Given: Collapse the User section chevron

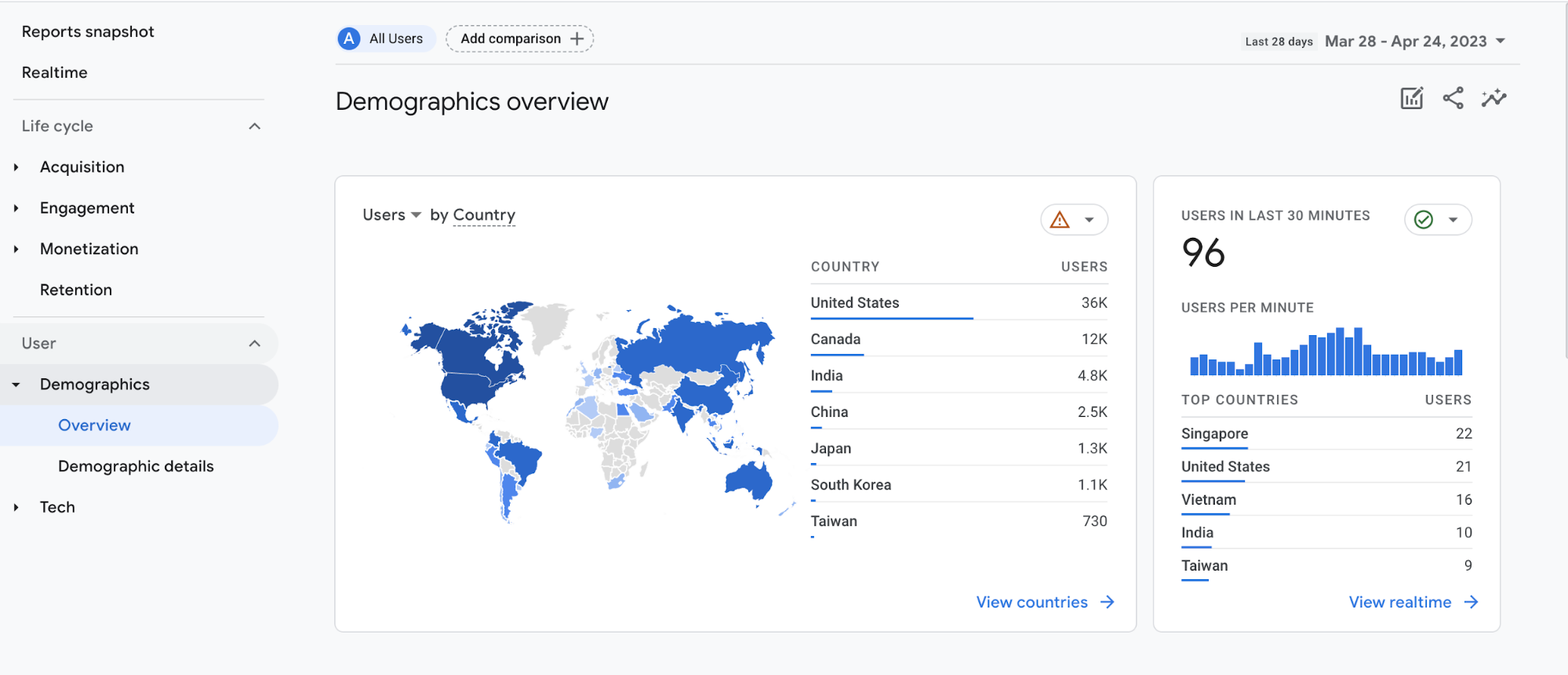Looking at the screenshot, I should [254, 344].
